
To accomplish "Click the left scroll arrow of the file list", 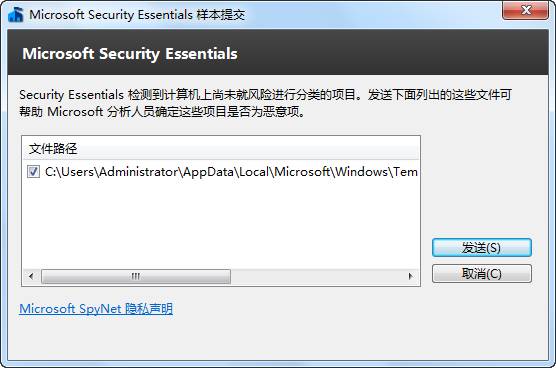I will point(31,276).
